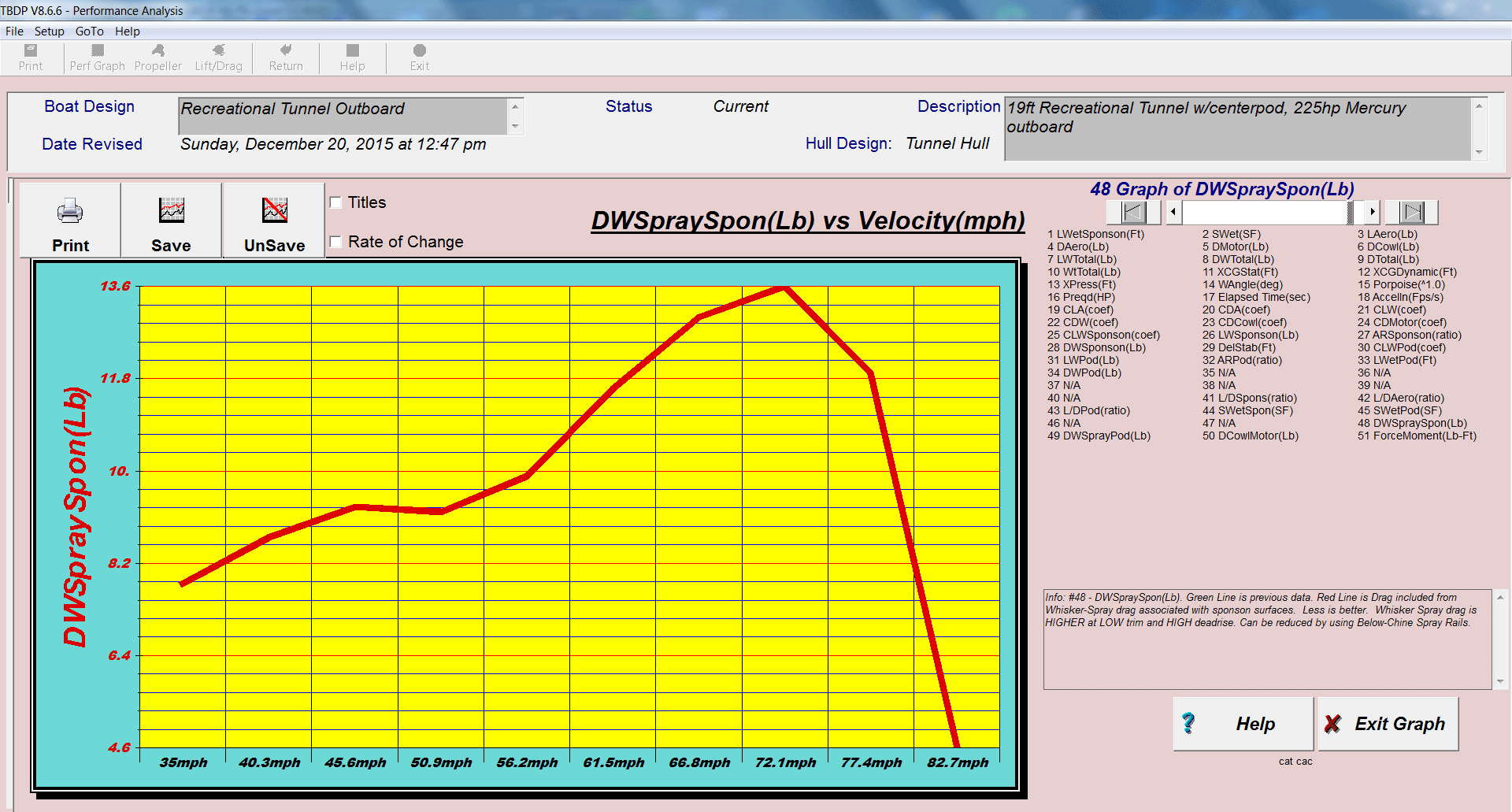The width and height of the screenshot is (1512, 812).
Task: Click the graph selector right arrow
Action: [1373, 212]
